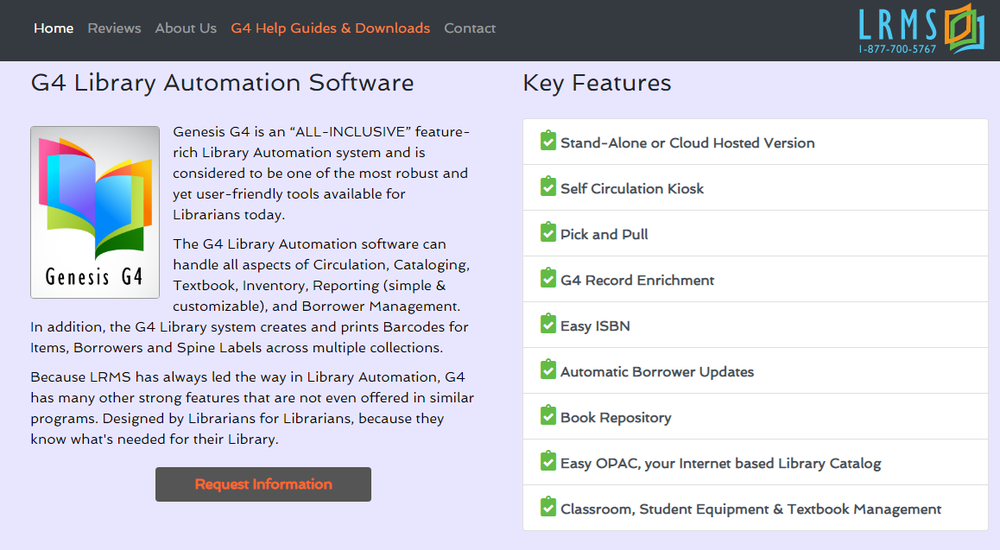
Task: Click the Request Information button
Action: pos(263,484)
